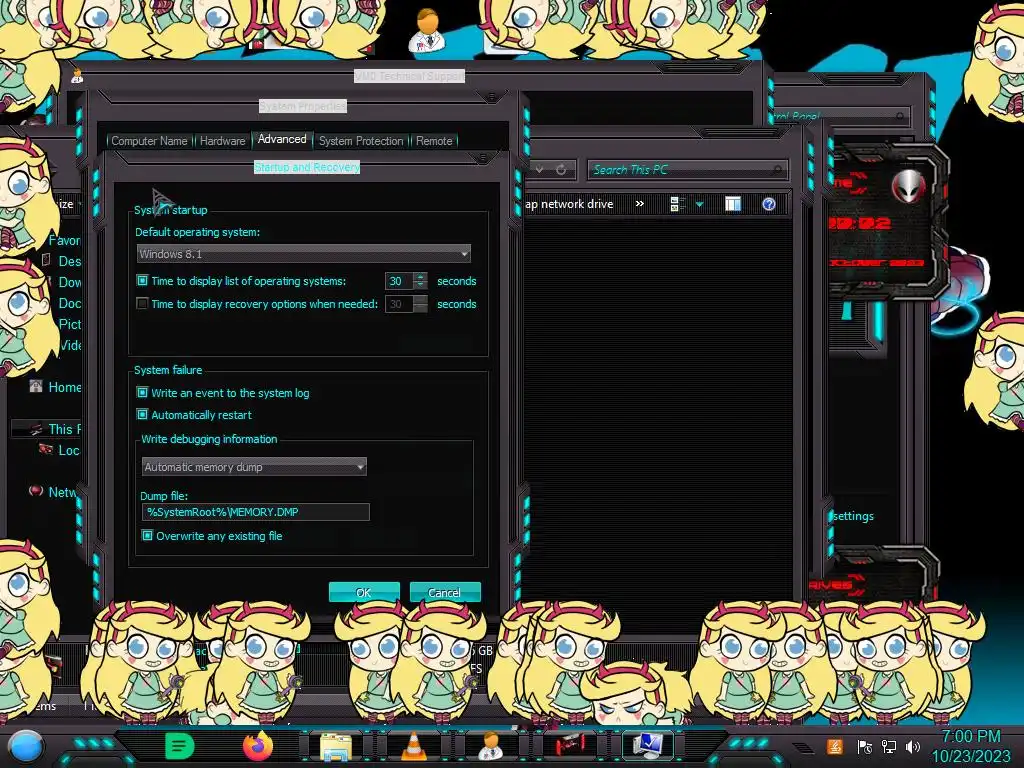This screenshot has width=1024, height=768.
Task: Open explorer Help question mark icon
Action: point(769,204)
